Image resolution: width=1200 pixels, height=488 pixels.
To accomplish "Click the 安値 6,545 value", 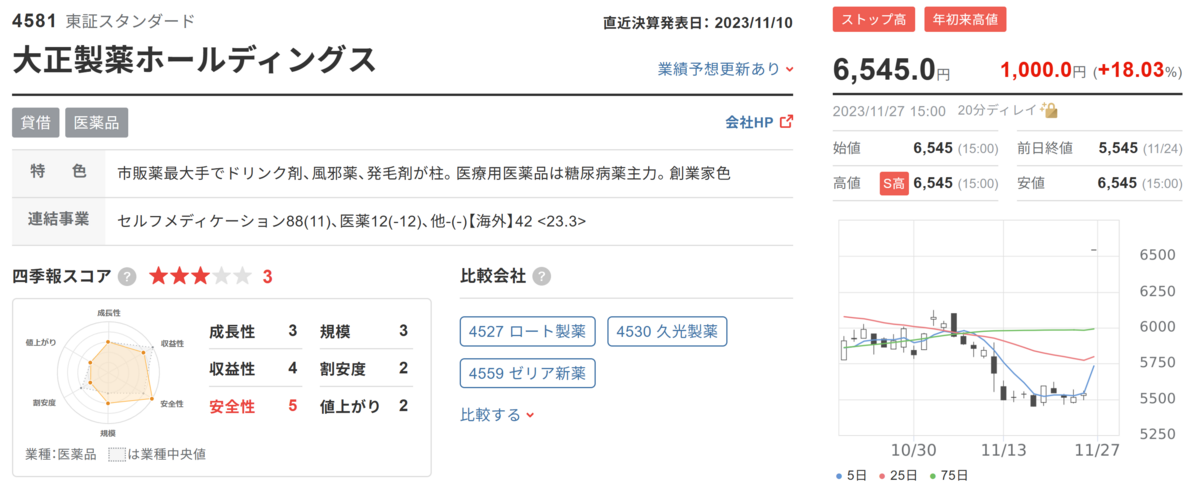I will pos(1118,183).
